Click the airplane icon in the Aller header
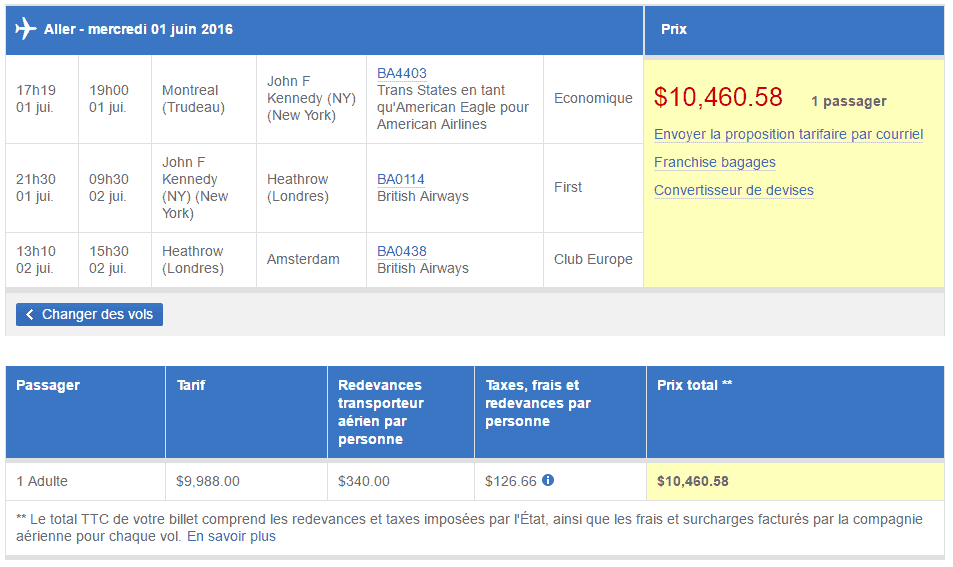953x567 pixels. coord(26,29)
